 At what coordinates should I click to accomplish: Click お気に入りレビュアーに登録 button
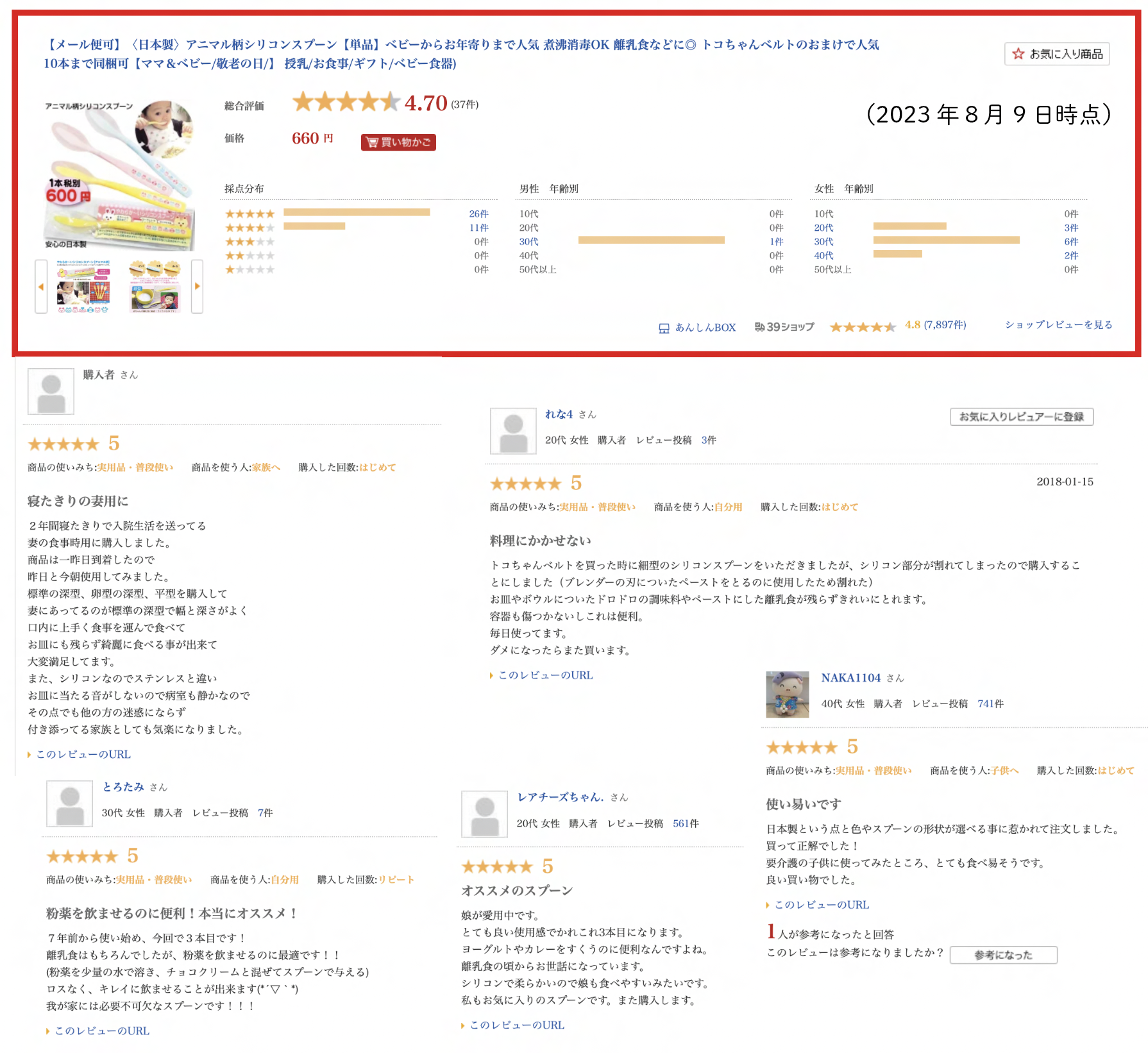(x=1022, y=417)
